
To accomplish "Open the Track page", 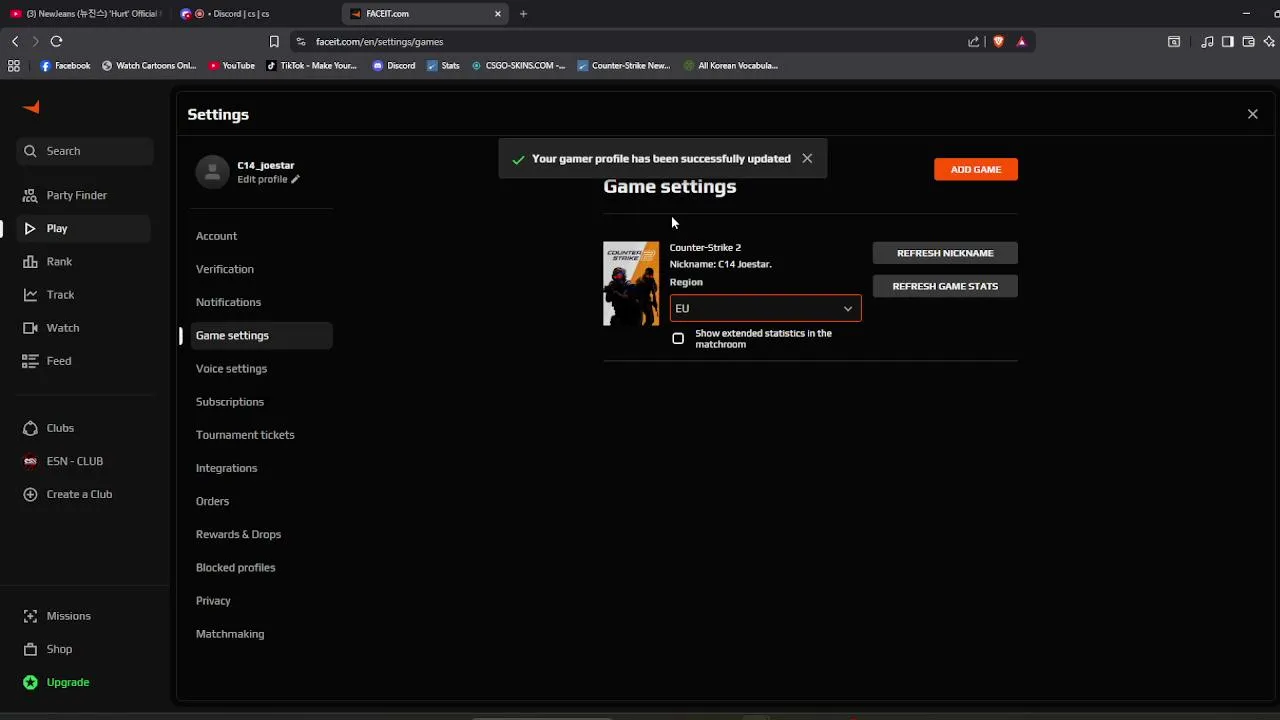I will point(60,294).
